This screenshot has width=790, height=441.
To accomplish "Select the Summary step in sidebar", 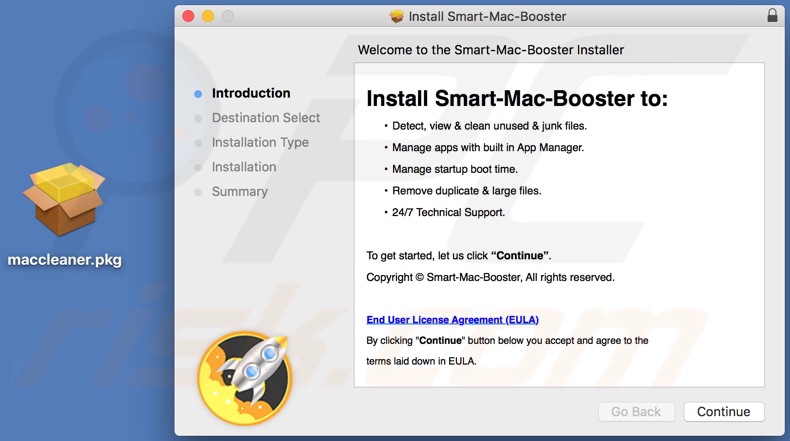I will [240, 192].
